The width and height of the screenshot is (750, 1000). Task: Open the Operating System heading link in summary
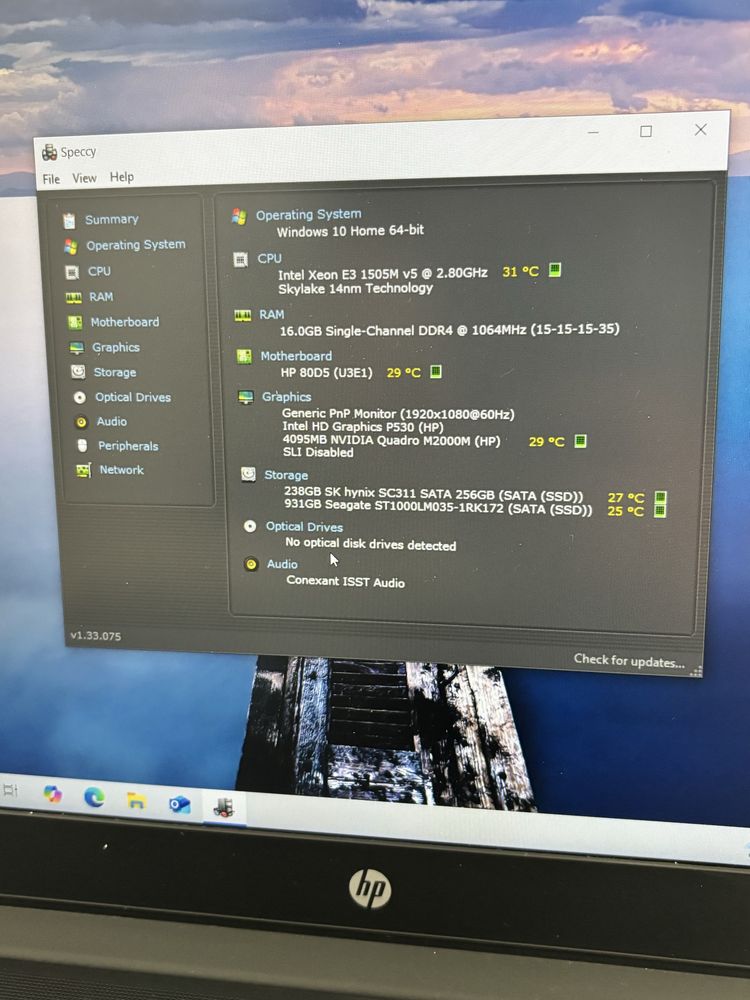[309, 215]
